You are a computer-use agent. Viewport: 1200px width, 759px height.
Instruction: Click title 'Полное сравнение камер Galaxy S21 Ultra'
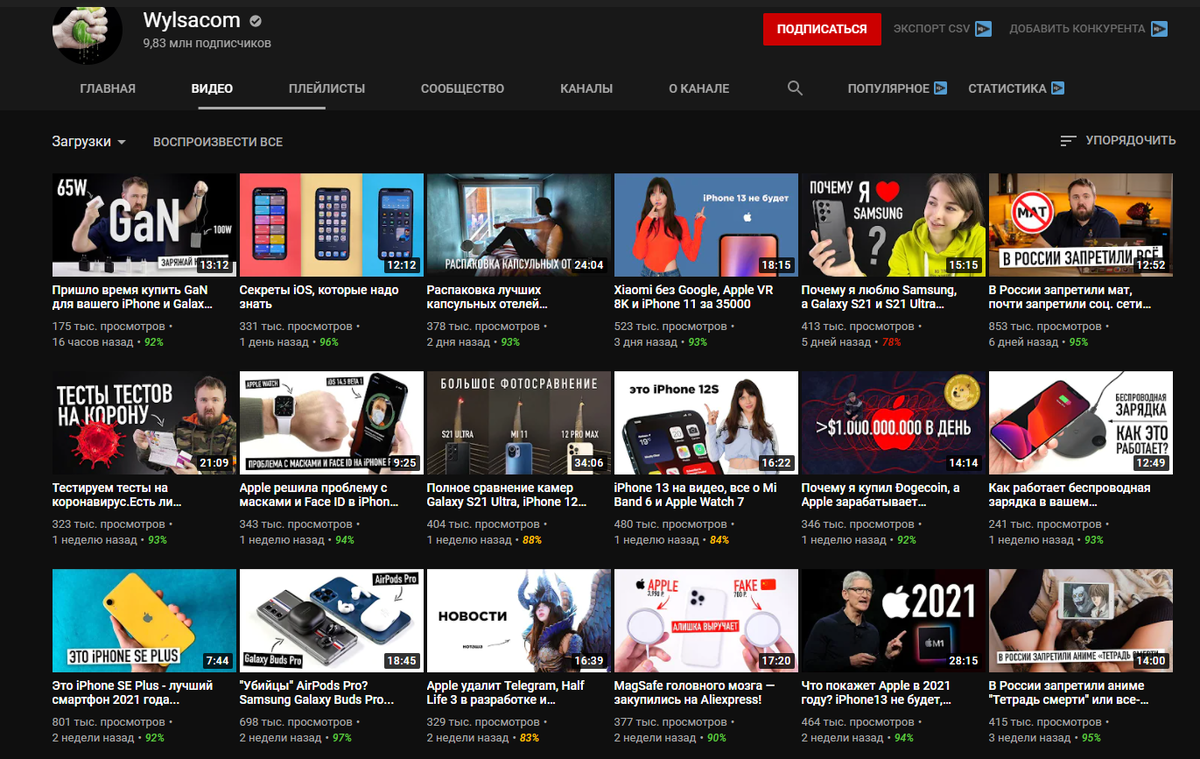(507, 495)
